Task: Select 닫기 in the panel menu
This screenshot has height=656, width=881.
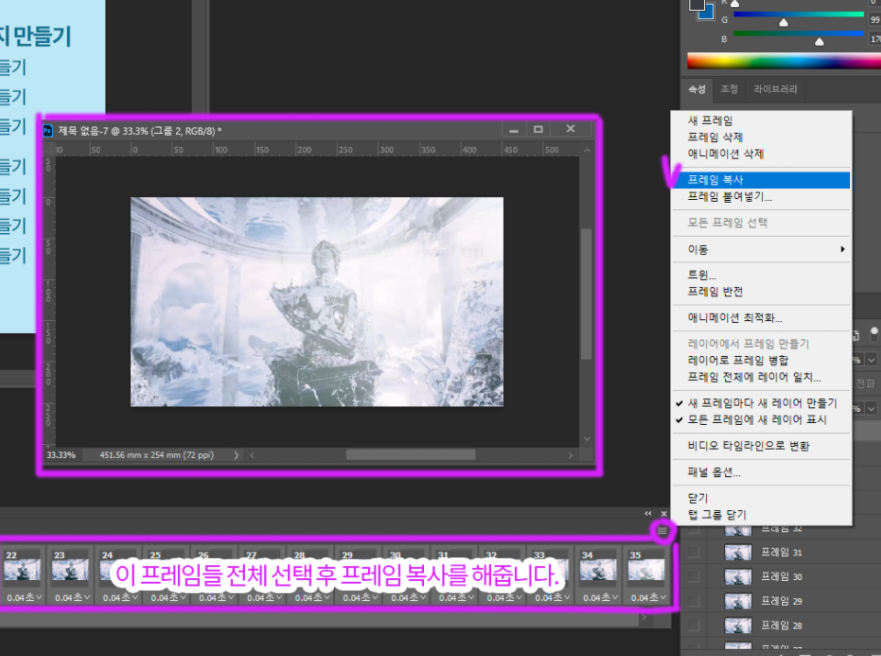Action: coord(698,498)
